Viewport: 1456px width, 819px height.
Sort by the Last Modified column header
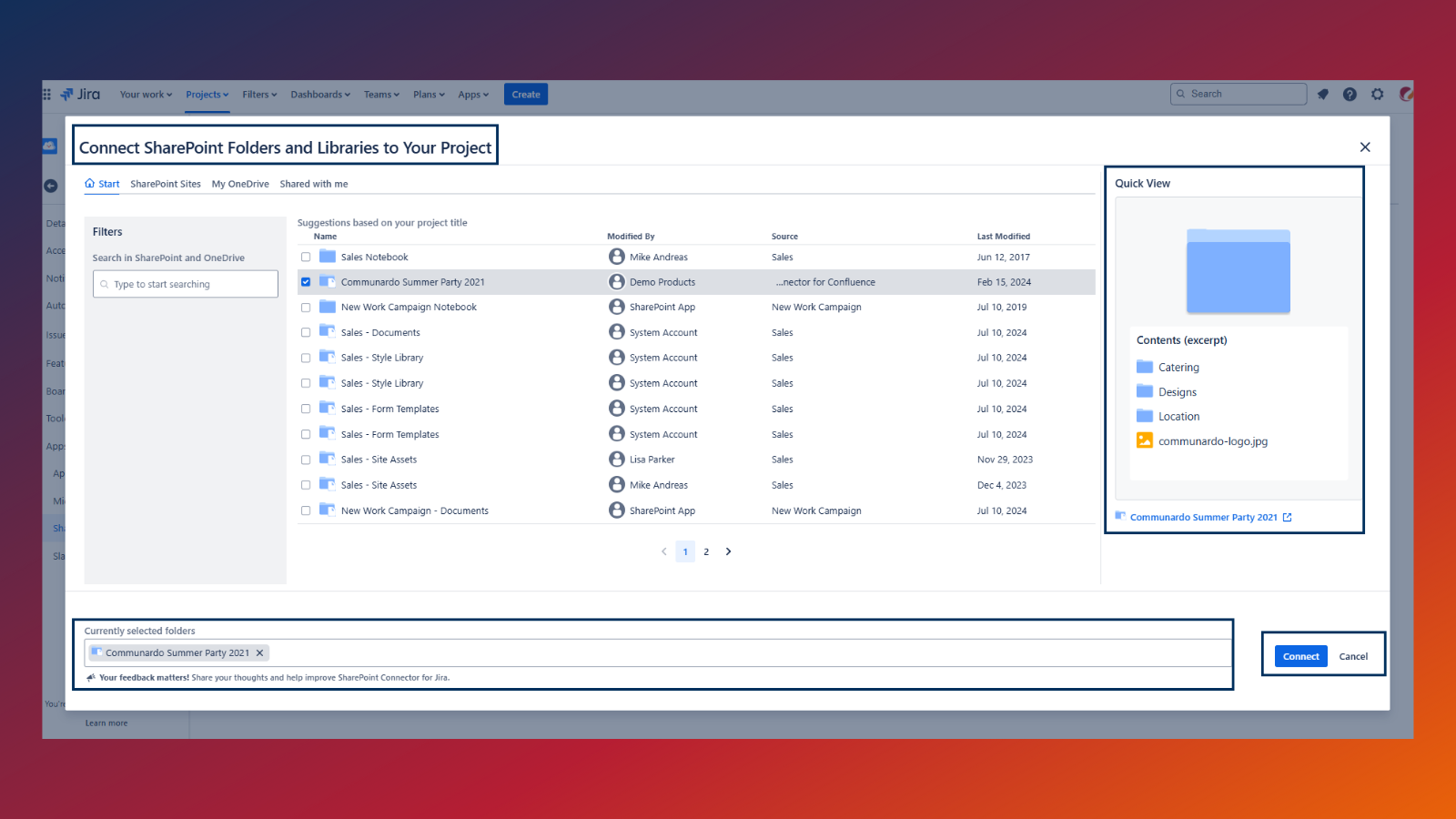click(1004, 237)
